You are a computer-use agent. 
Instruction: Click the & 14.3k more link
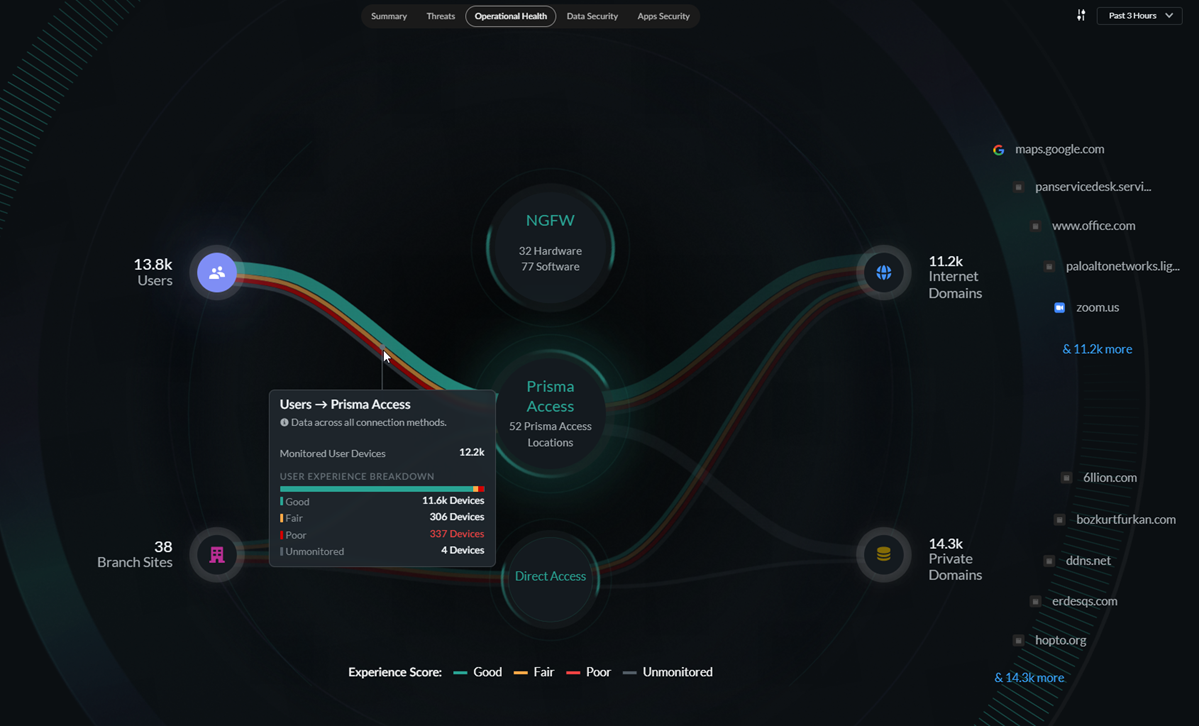pyautogui.click(x=1029, y=678)
